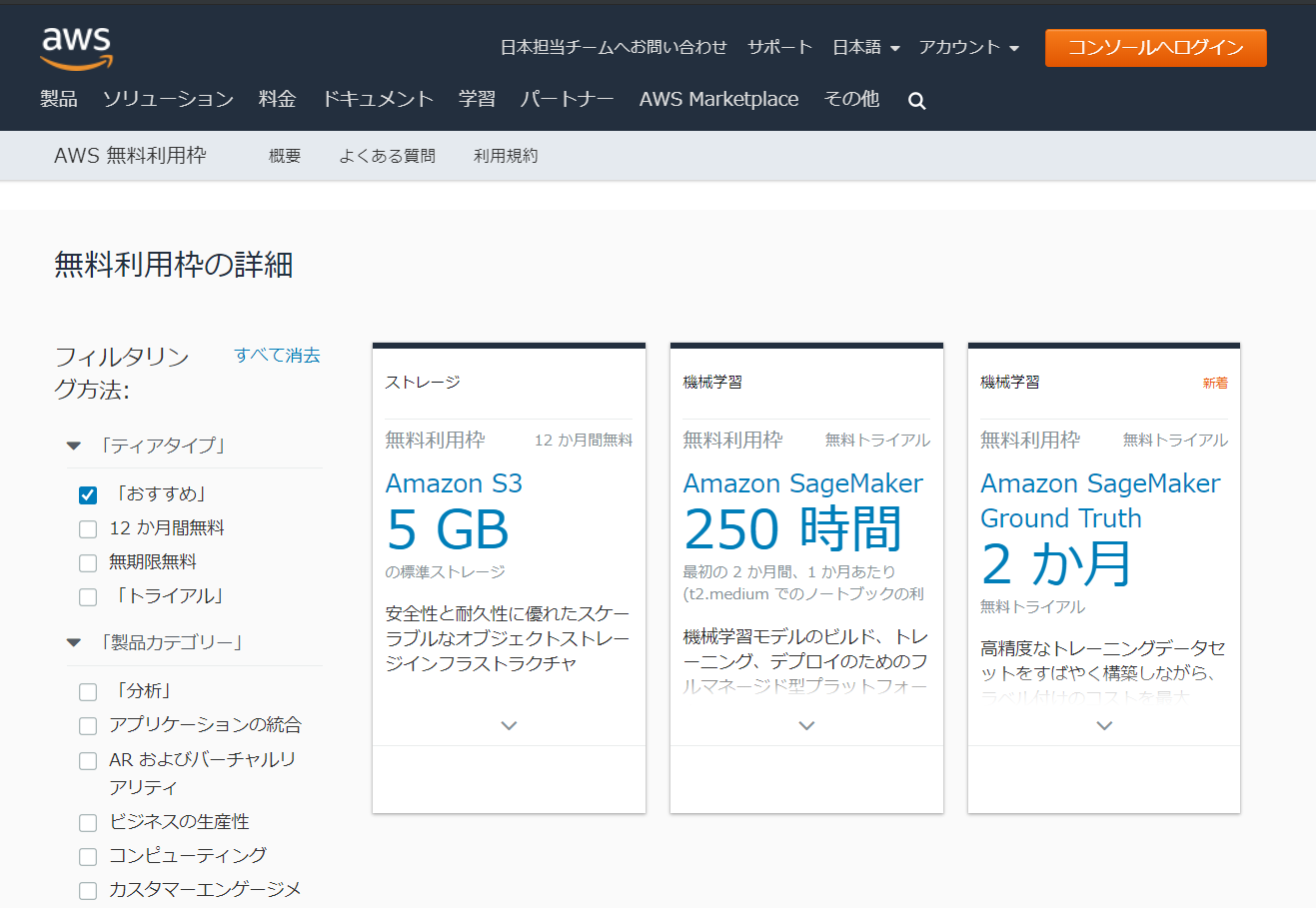Open the その他 menu

click(851, 99)
